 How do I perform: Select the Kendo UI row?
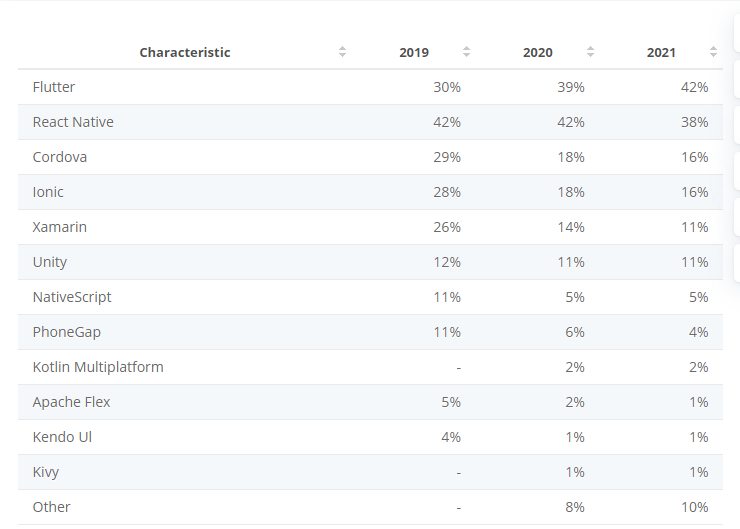click(370, 437)
